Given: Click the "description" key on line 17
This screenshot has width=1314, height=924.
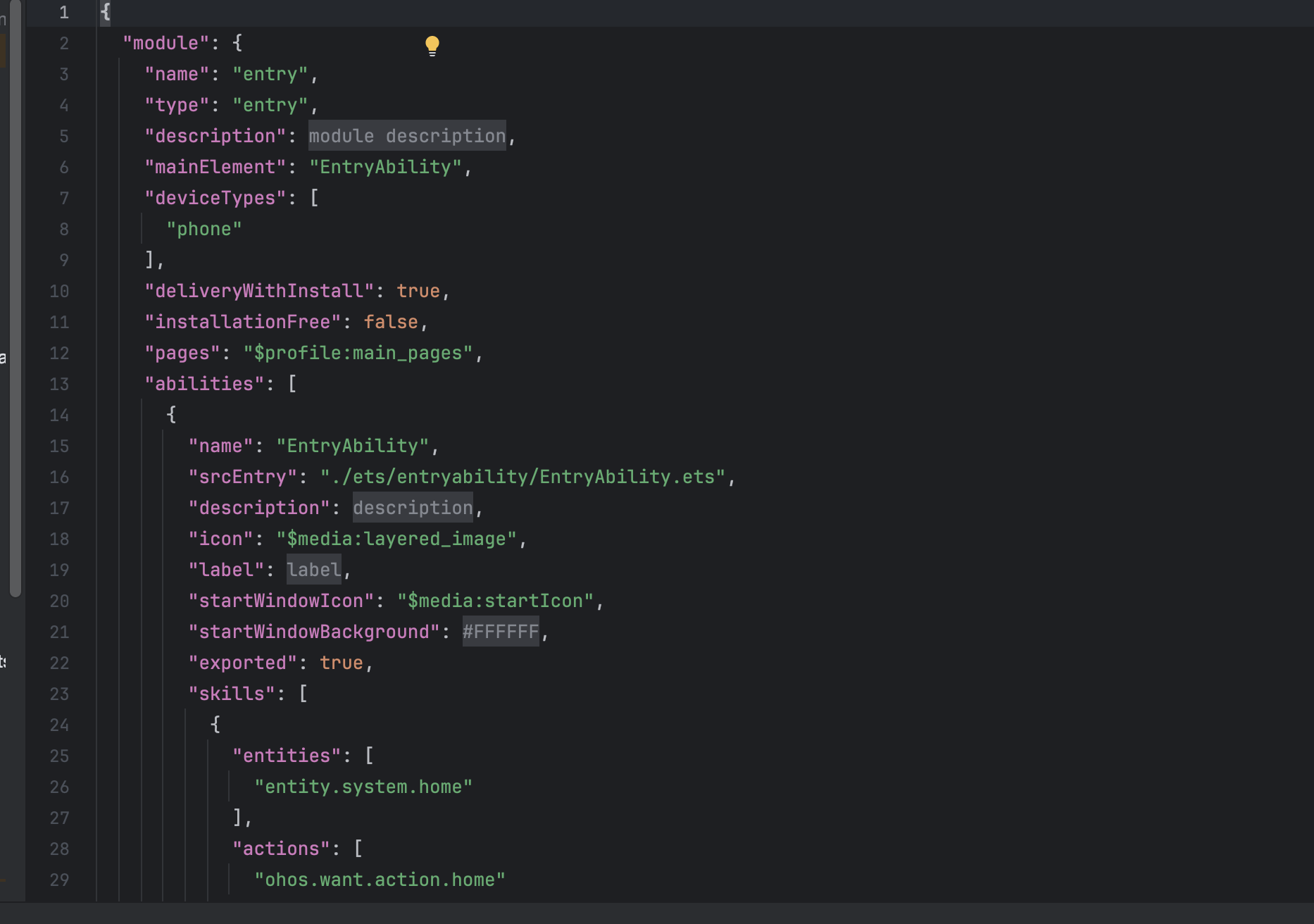Looking at the screenshot, I should tap(259, 508).
